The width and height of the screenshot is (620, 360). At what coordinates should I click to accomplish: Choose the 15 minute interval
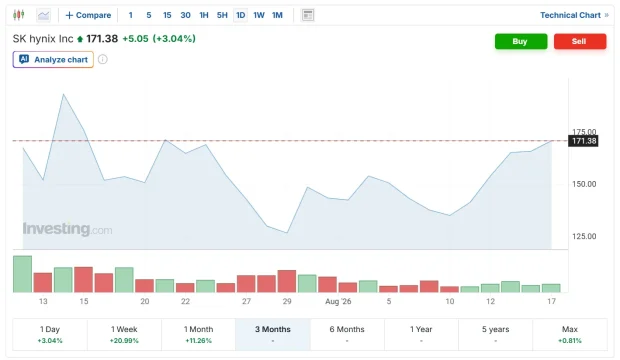(x=167, y=15)
